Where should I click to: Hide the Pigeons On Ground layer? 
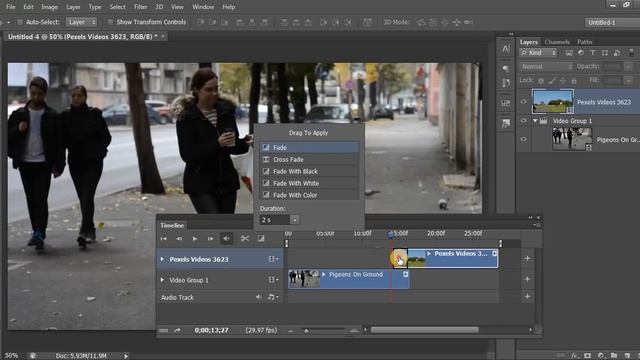524,139
